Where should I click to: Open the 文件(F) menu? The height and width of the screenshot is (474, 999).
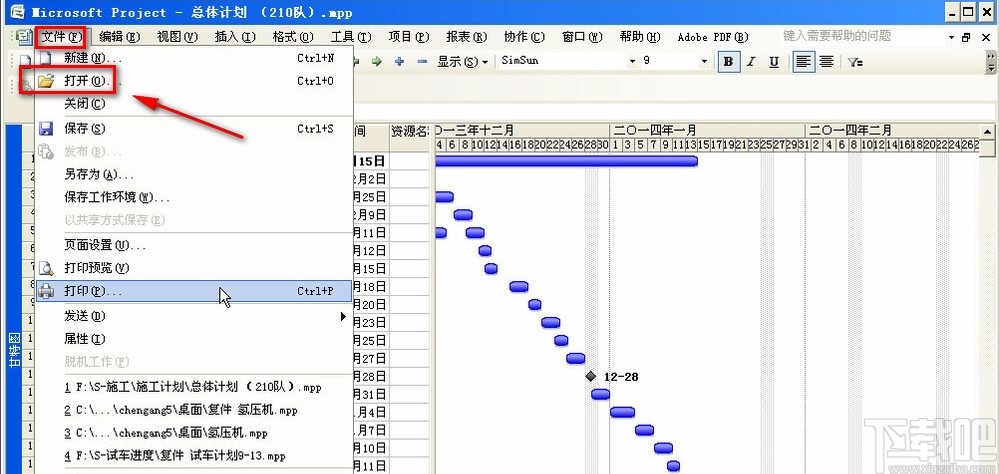click(61, 37)
